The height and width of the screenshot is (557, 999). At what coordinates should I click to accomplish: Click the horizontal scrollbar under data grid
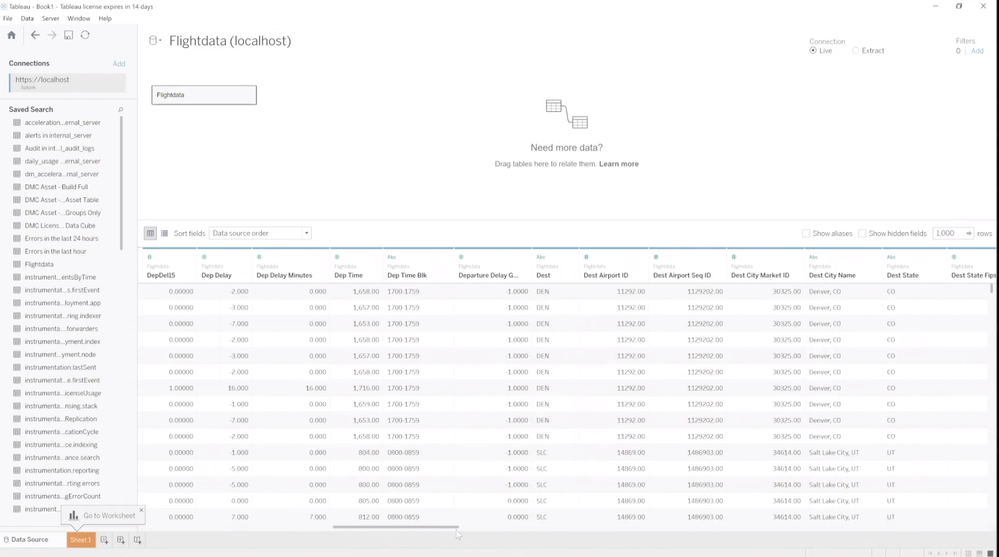[x=396, y=527]
